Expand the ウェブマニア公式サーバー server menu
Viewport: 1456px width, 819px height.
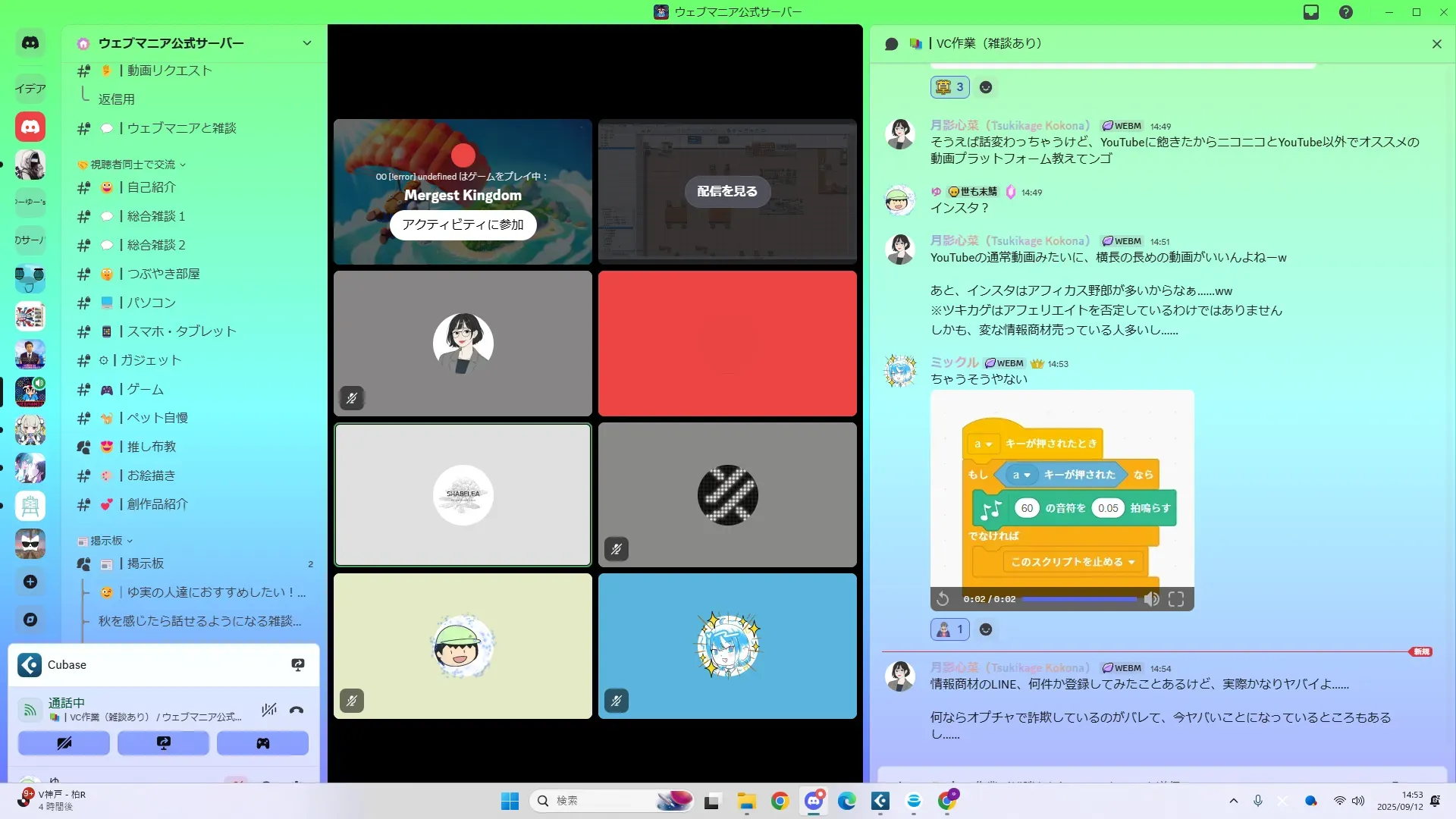[307, 43]
